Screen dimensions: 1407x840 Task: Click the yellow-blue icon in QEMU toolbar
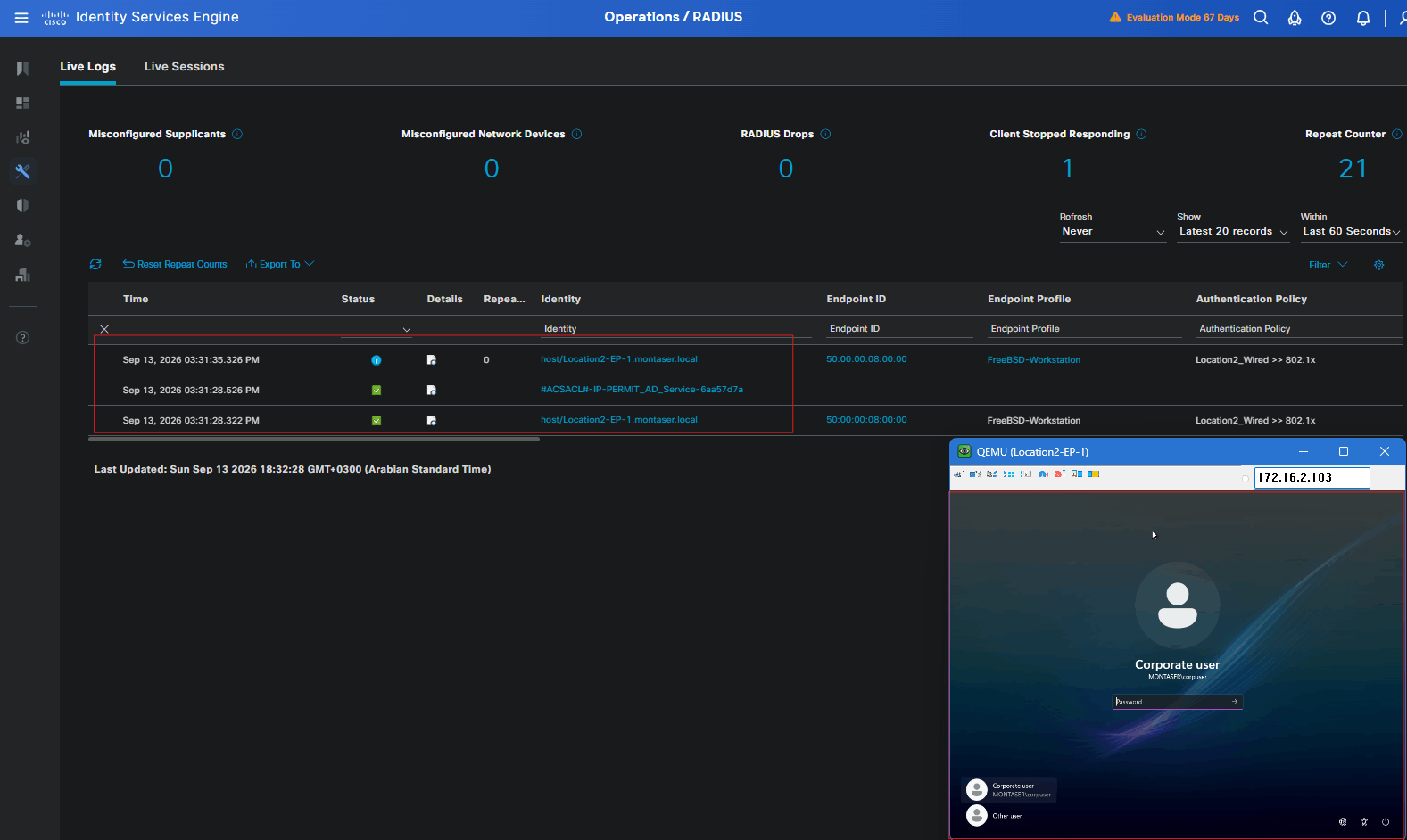[x=1094, y=474]
